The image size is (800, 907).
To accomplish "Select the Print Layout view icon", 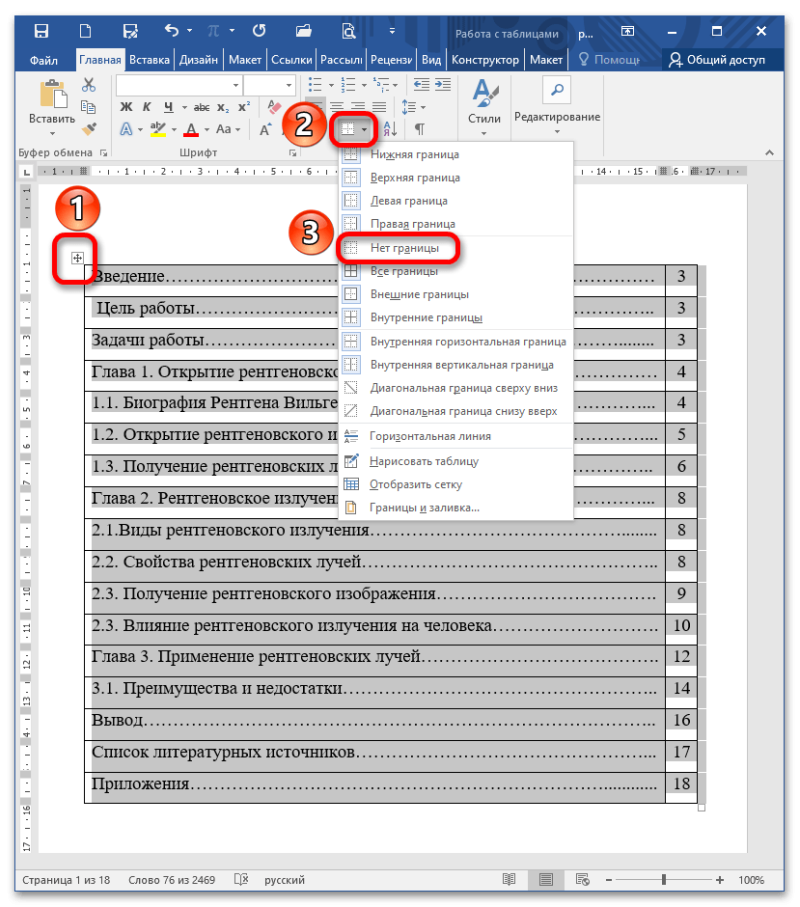I will (545, 879).
